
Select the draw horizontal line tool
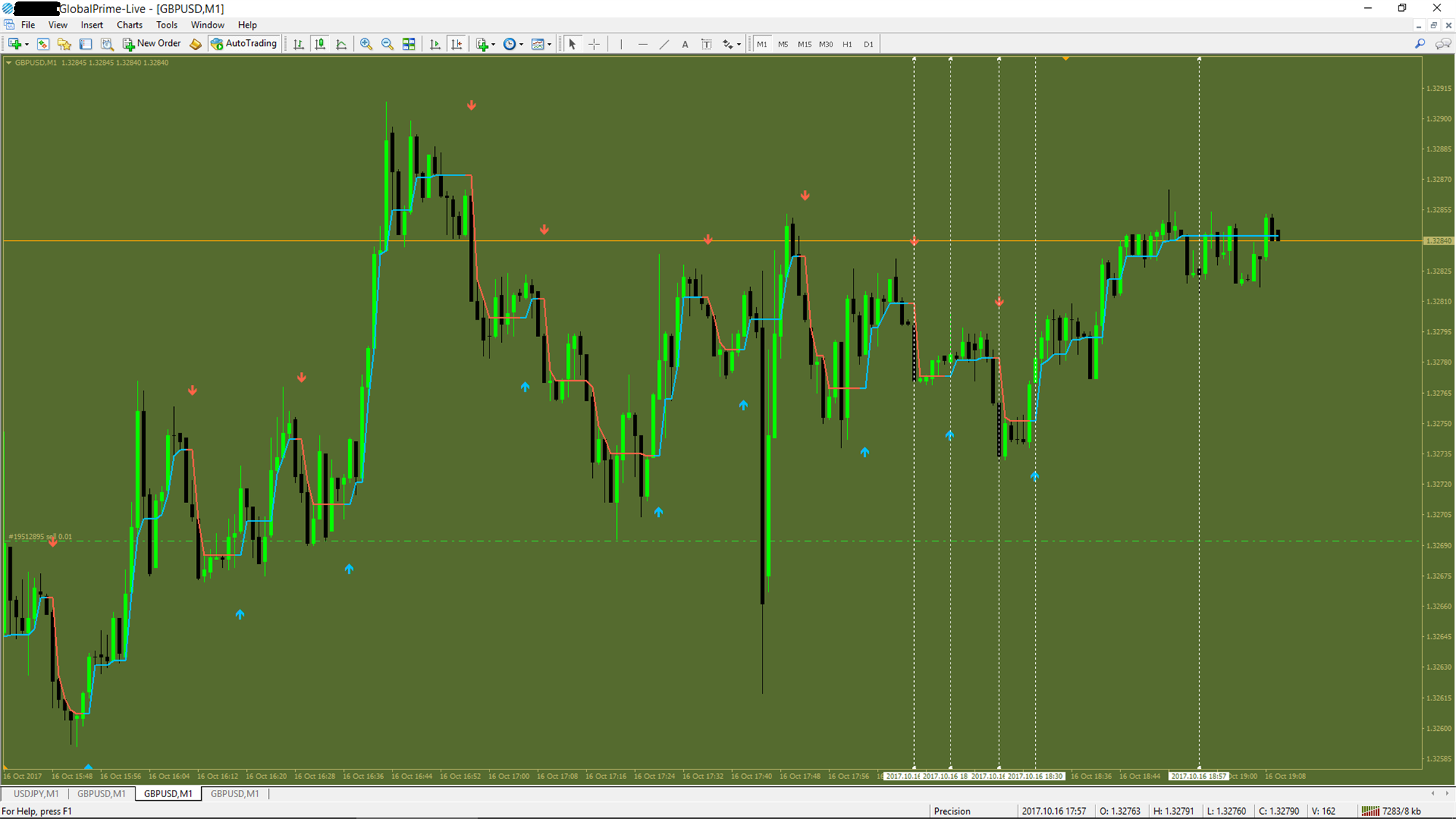tap(642, 44)
